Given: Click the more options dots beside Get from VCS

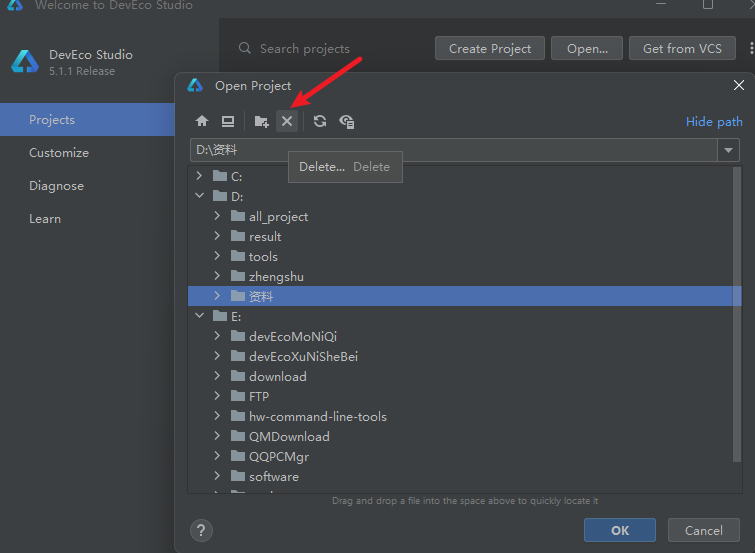Looking at the screenshot, I should [x=751, y=48].
